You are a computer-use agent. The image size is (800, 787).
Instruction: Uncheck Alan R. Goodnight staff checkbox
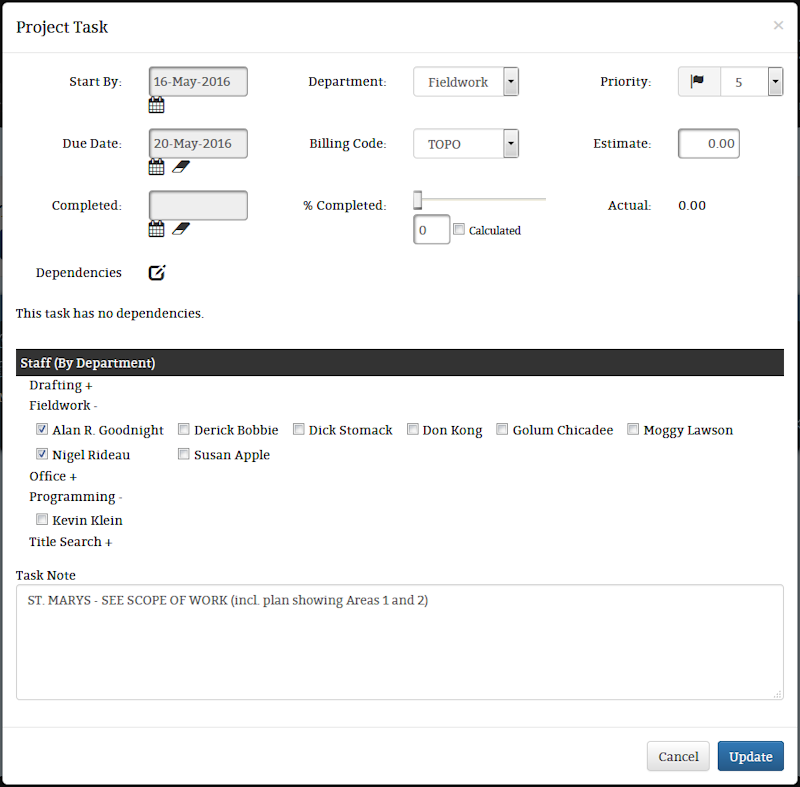[x=42, y=429]
